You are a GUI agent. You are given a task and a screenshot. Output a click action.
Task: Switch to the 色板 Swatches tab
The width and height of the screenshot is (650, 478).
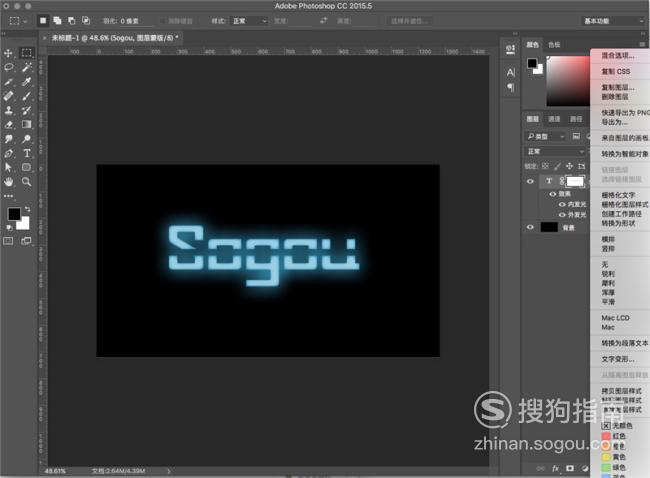[x=554, y=44]
